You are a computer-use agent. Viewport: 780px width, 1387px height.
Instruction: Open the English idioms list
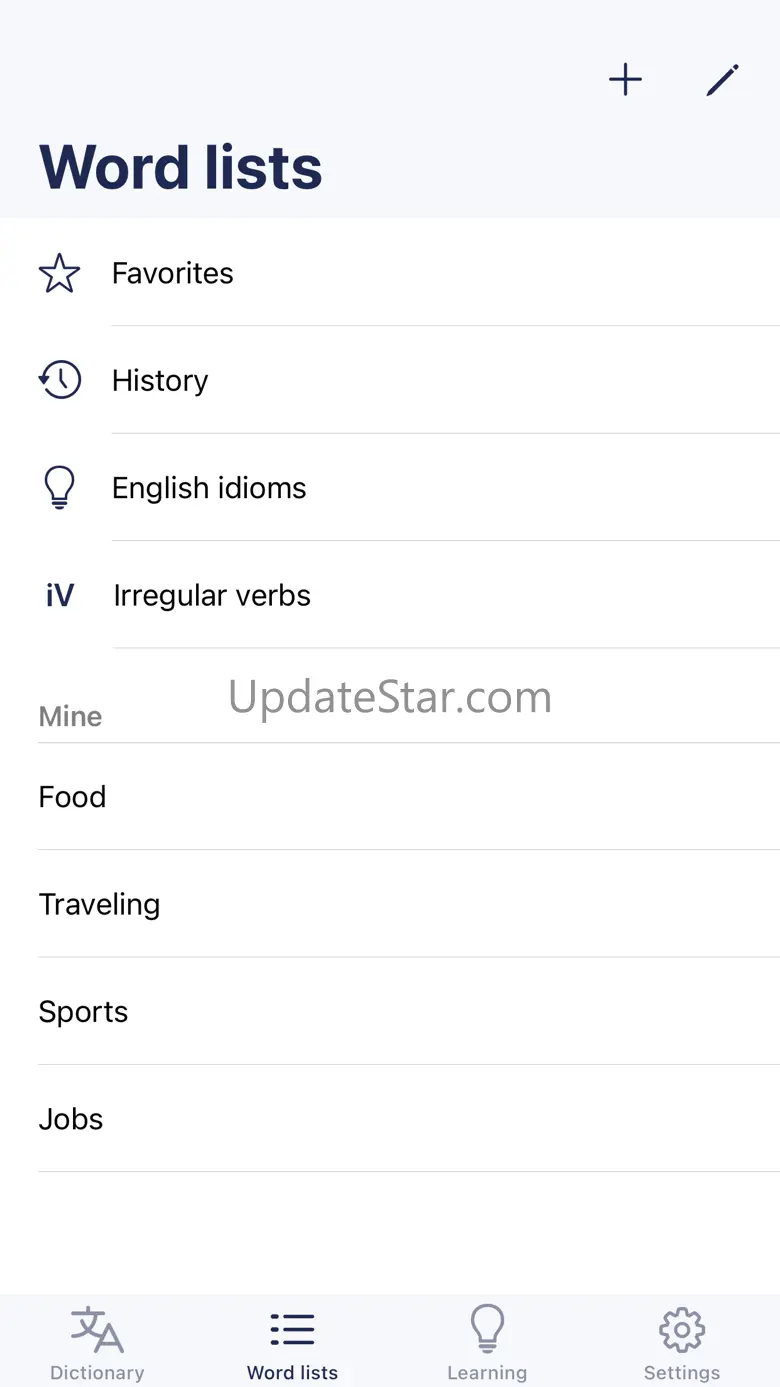click(x=209, y=488)
